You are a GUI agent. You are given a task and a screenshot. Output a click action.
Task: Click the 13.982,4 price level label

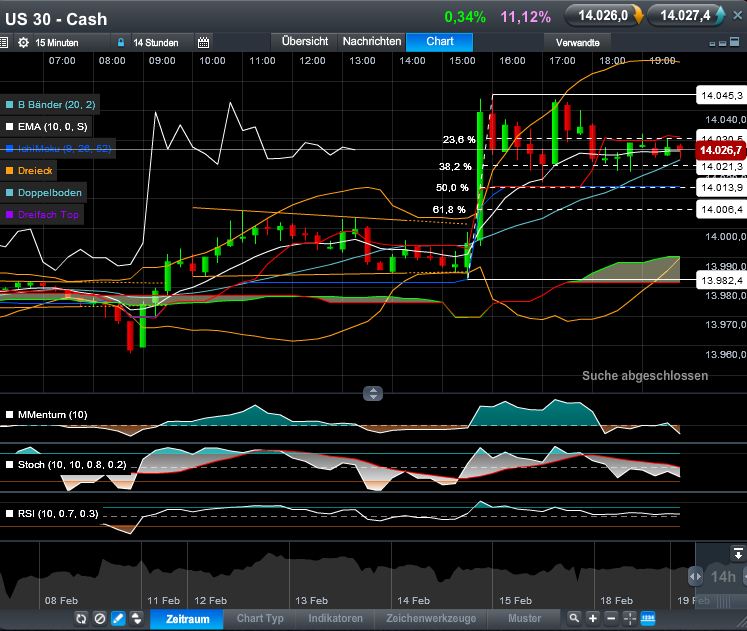[721, 280]
